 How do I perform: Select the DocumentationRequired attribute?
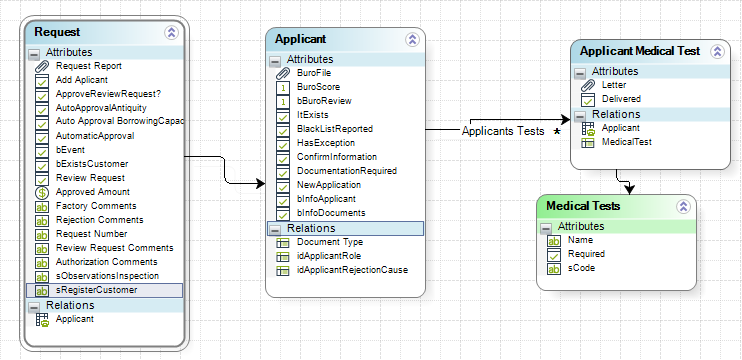point(347,171)
